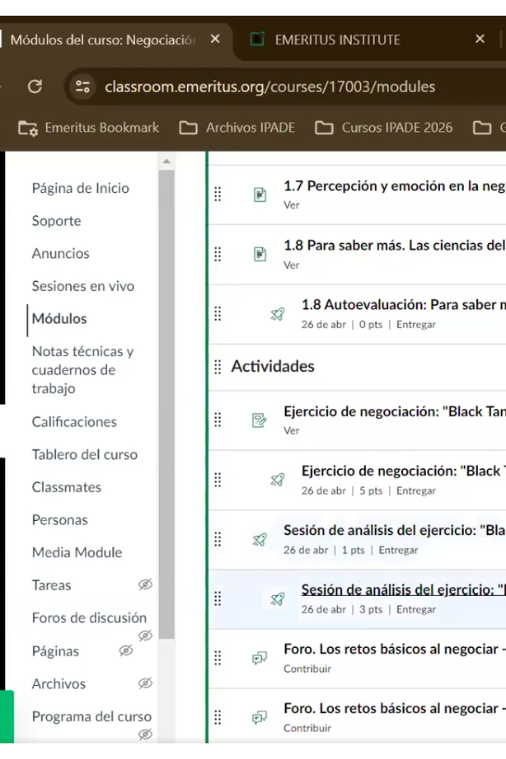This screenshot has width=506, height=759.
Task: Click the page icon beside 1.7 Percepción y emoción
Action: [x=260, y=195]
